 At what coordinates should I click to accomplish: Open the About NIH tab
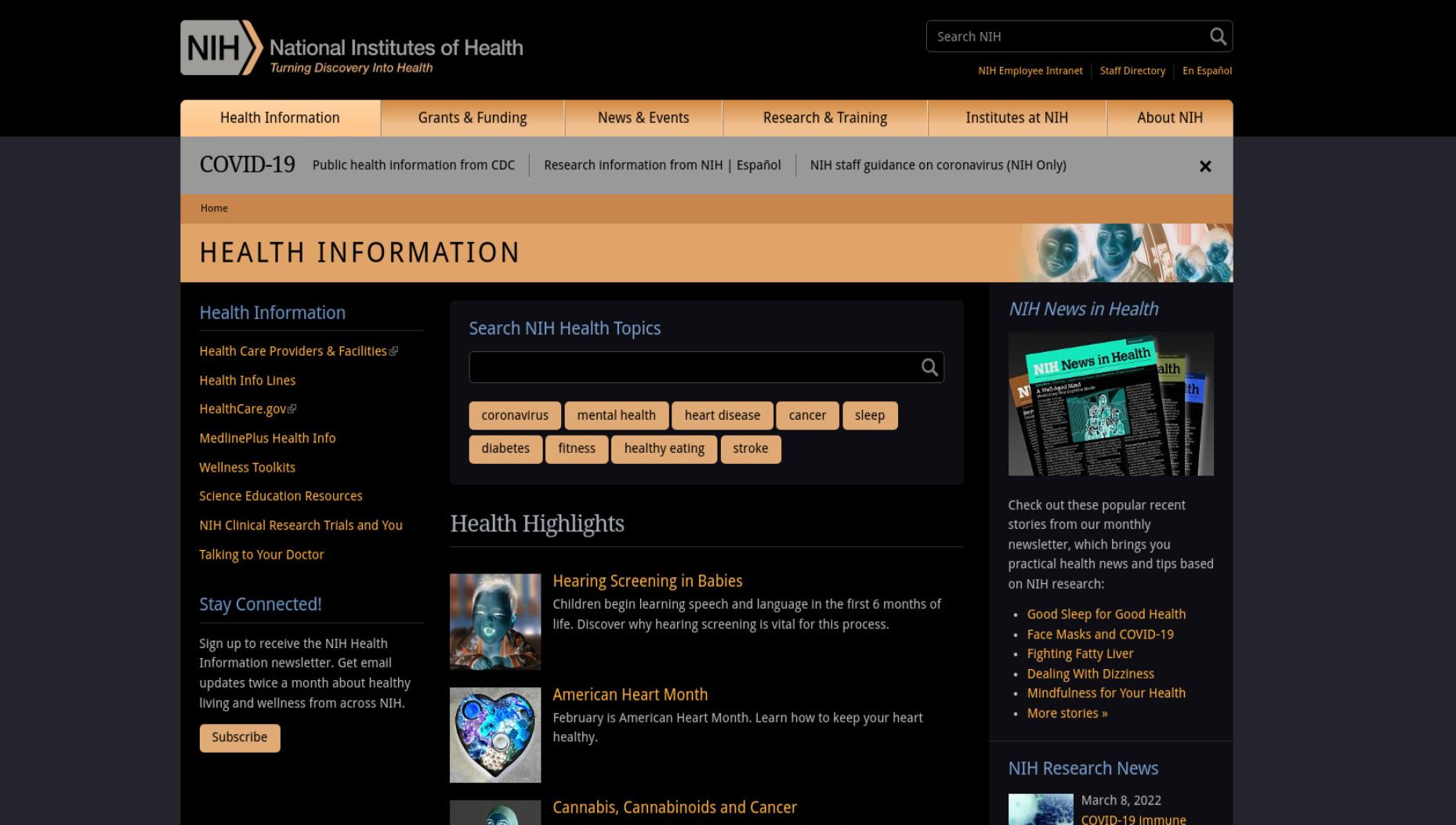[1170, 118]
